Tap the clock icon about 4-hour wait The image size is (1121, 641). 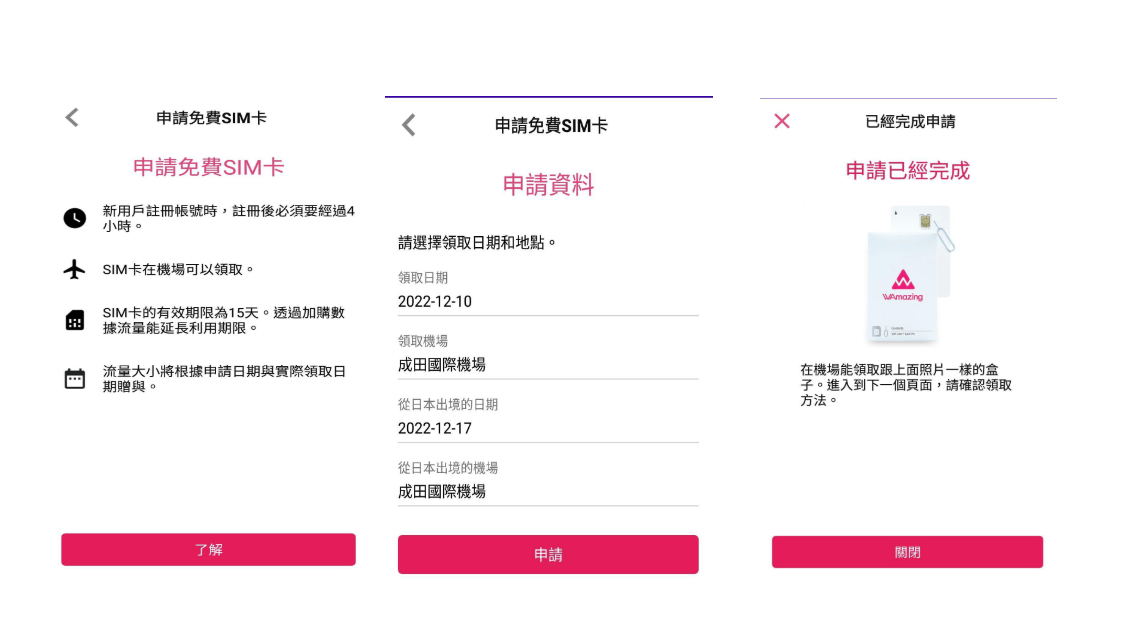[75, 218]
